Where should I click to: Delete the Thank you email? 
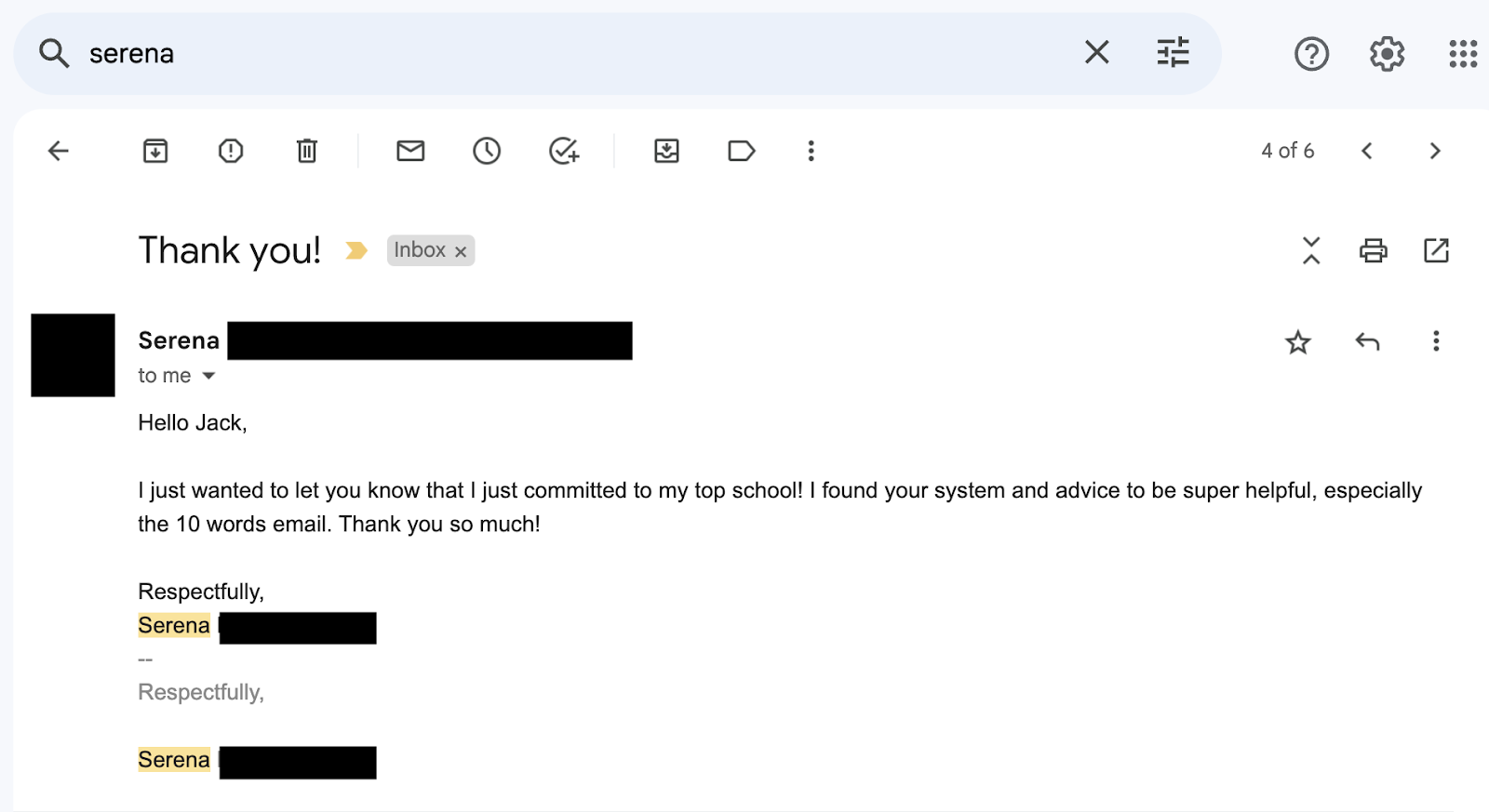pos(307,151)
